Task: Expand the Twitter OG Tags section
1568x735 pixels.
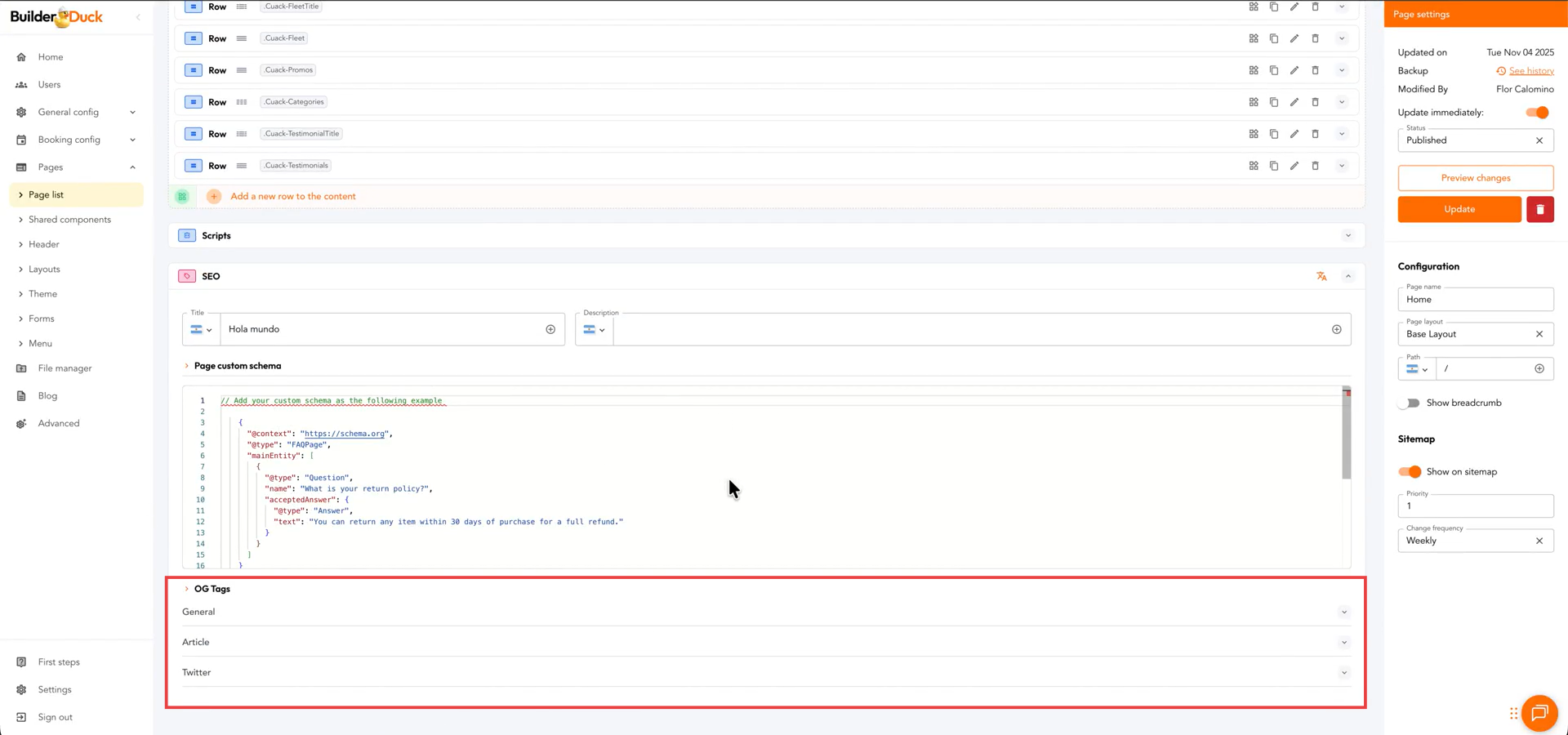Action: (x=1343, y=673)
